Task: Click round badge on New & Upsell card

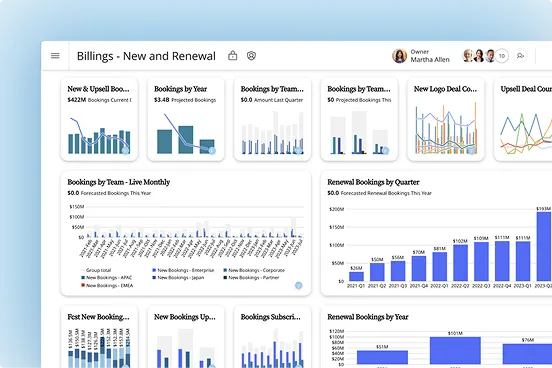Action: 125,150
